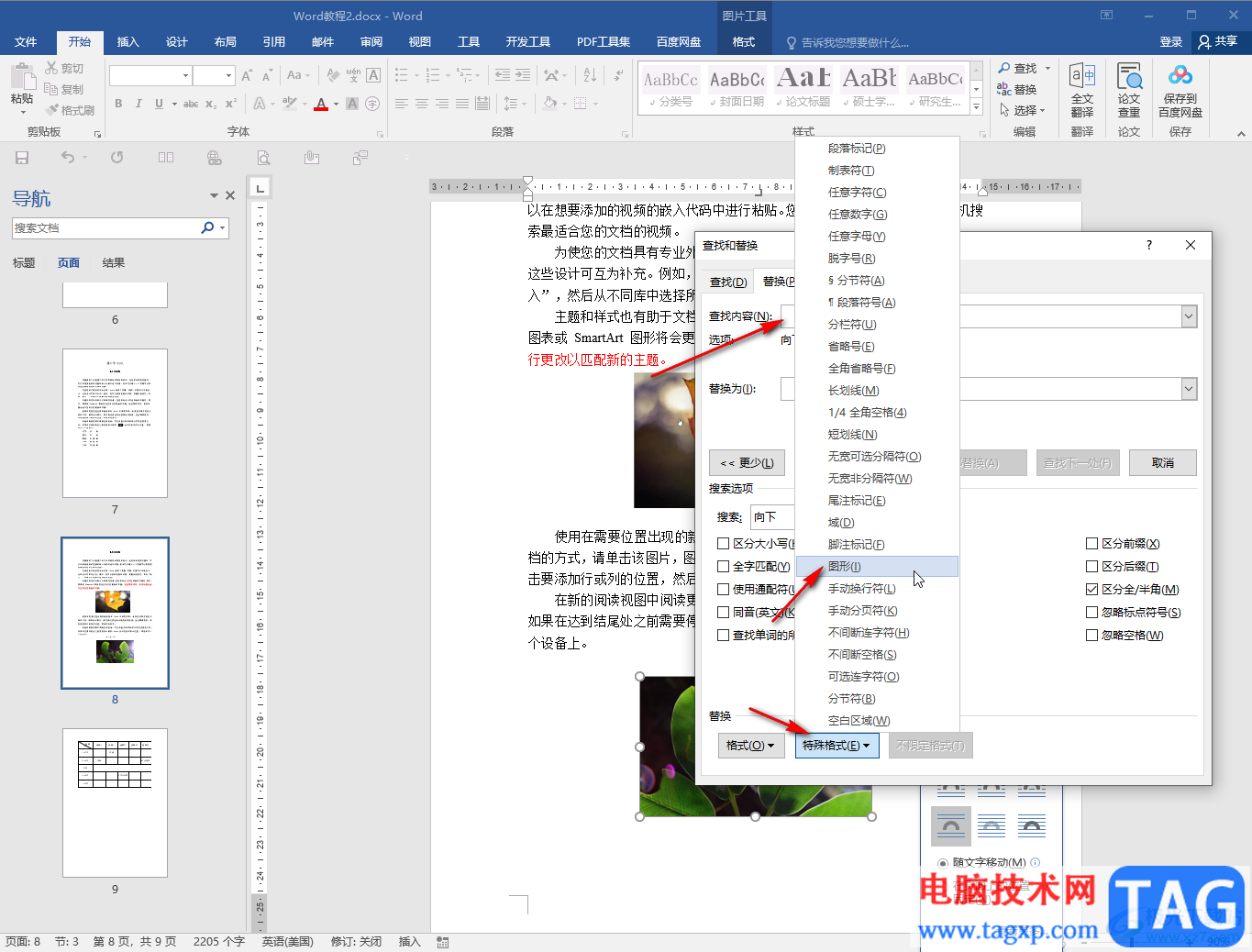Enable the 区分后缀 match suffix checkbox
Screen dimensions: 1252x952
1091,567
